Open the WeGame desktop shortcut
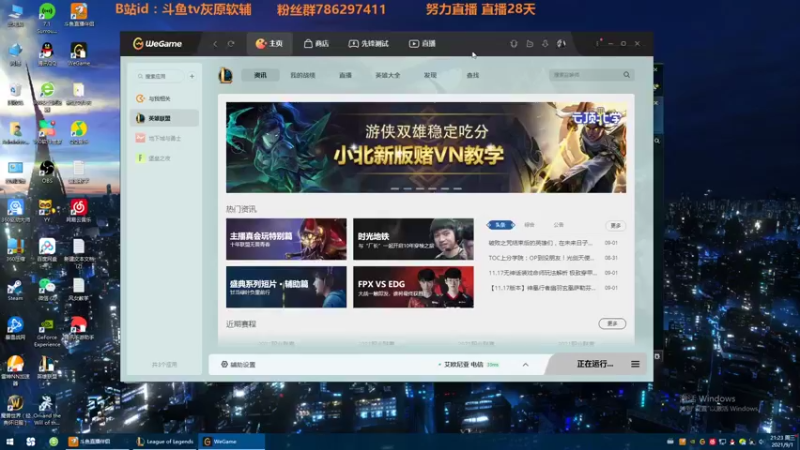The height and width of the screenshot is (450, 800). pos(79,54)
